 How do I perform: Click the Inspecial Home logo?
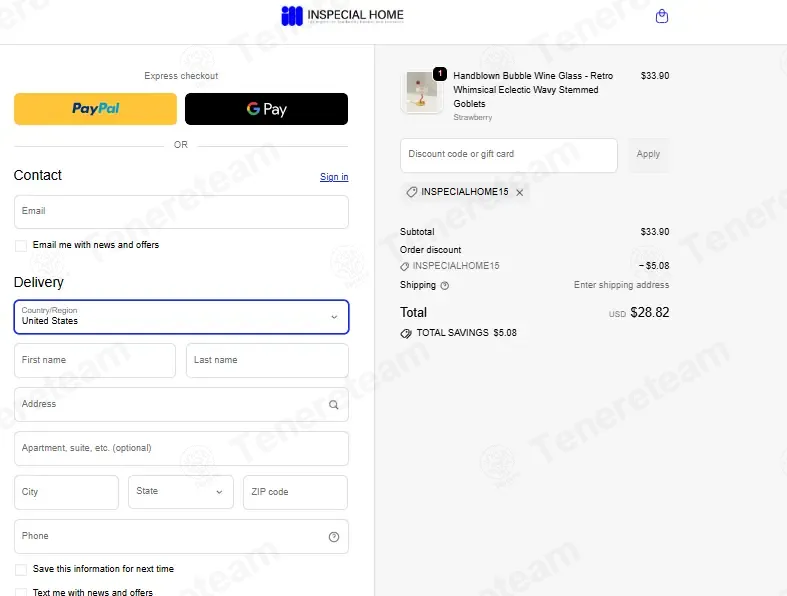point(342,16)
